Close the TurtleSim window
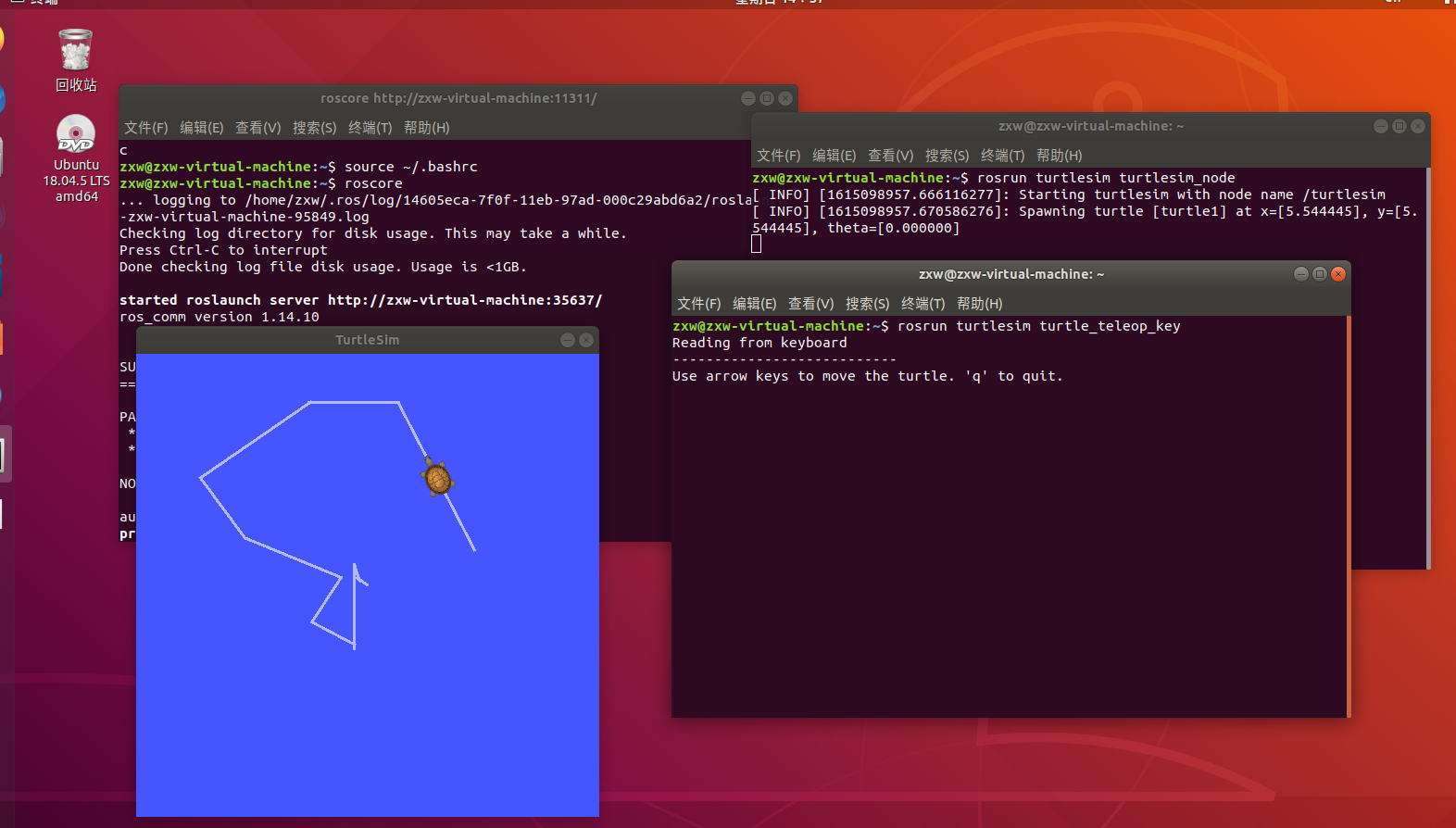Screen dimensions: 1456x828 [x=586, y=340]
